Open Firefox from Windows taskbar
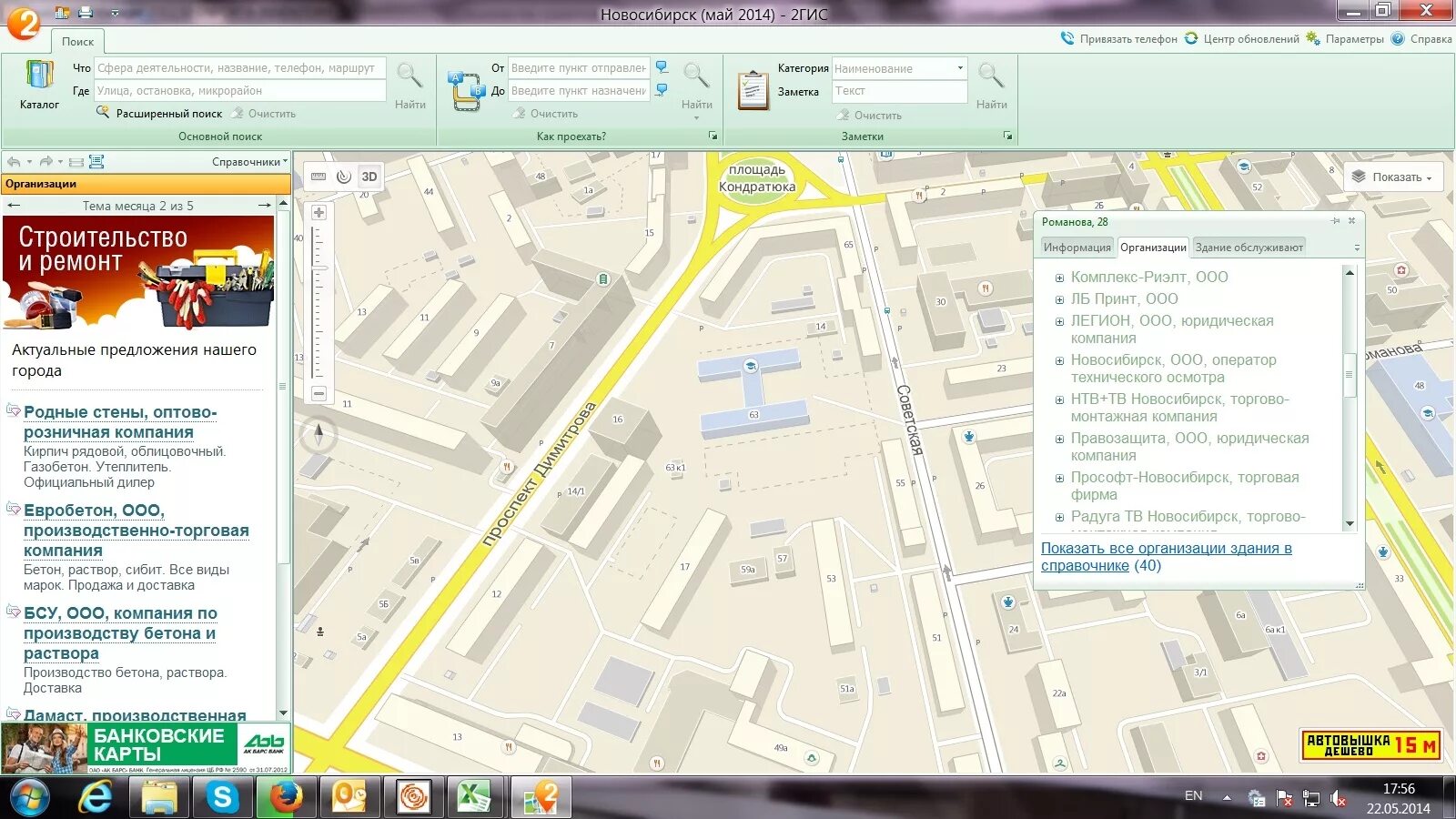This screenshot has height=819, width=1456. click(286, 798)
